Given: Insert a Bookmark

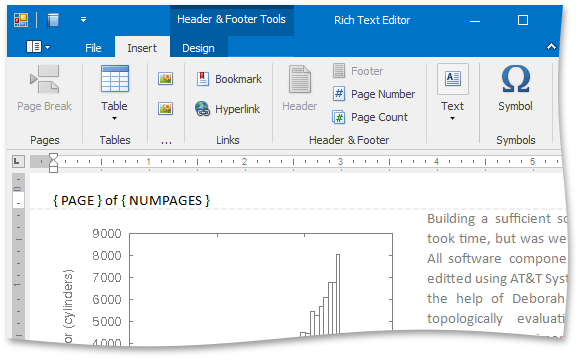Looking at the screenshot, I should click(x=229, y=79).
